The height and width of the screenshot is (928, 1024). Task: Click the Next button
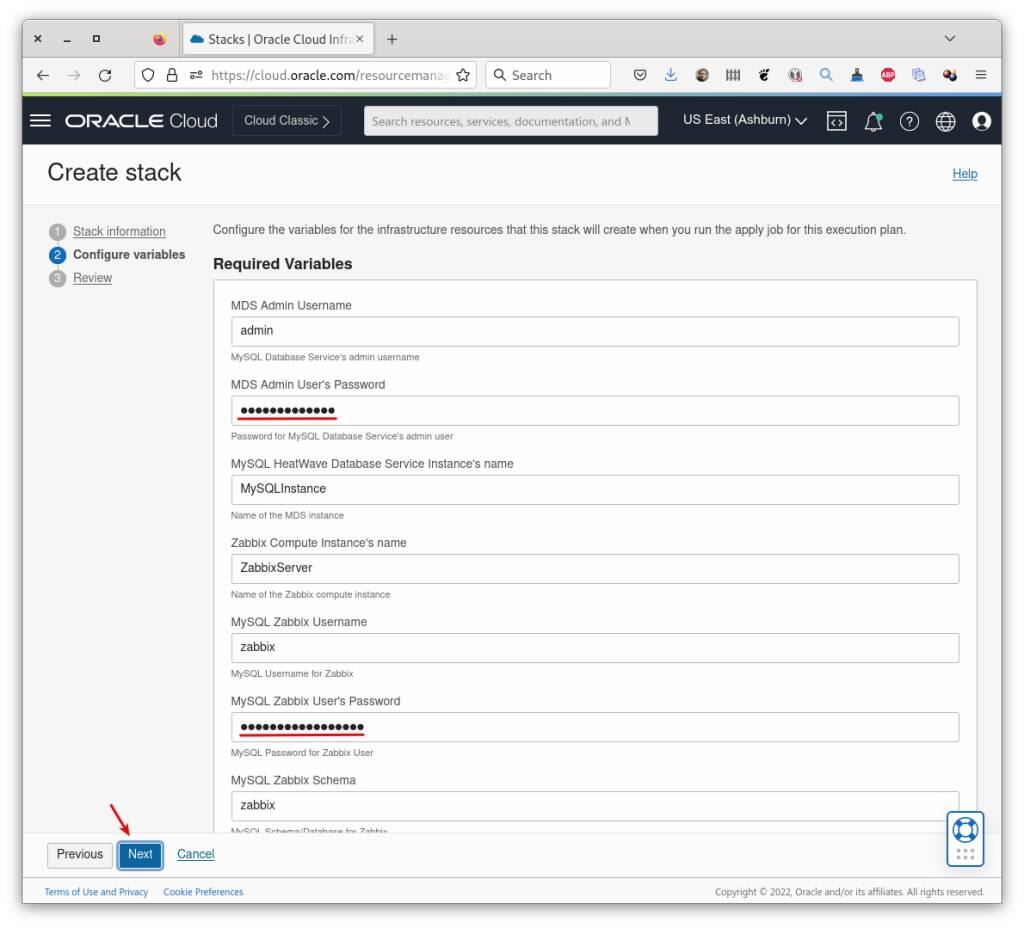coord(140,854)
